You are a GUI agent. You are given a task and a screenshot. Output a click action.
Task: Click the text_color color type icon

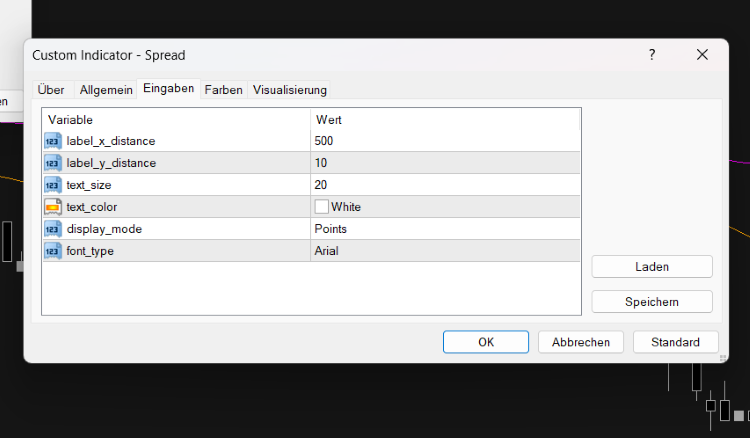(x=53, y=207)
